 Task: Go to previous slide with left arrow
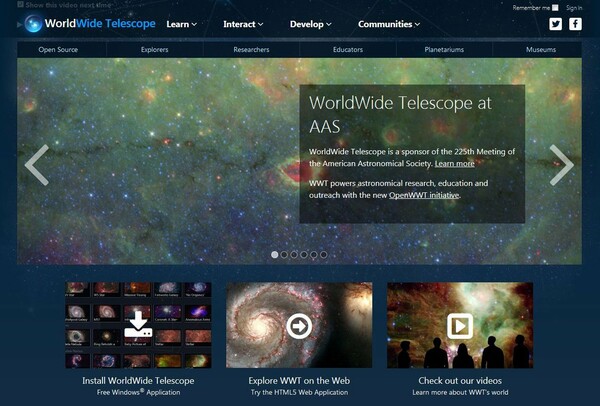37,165
